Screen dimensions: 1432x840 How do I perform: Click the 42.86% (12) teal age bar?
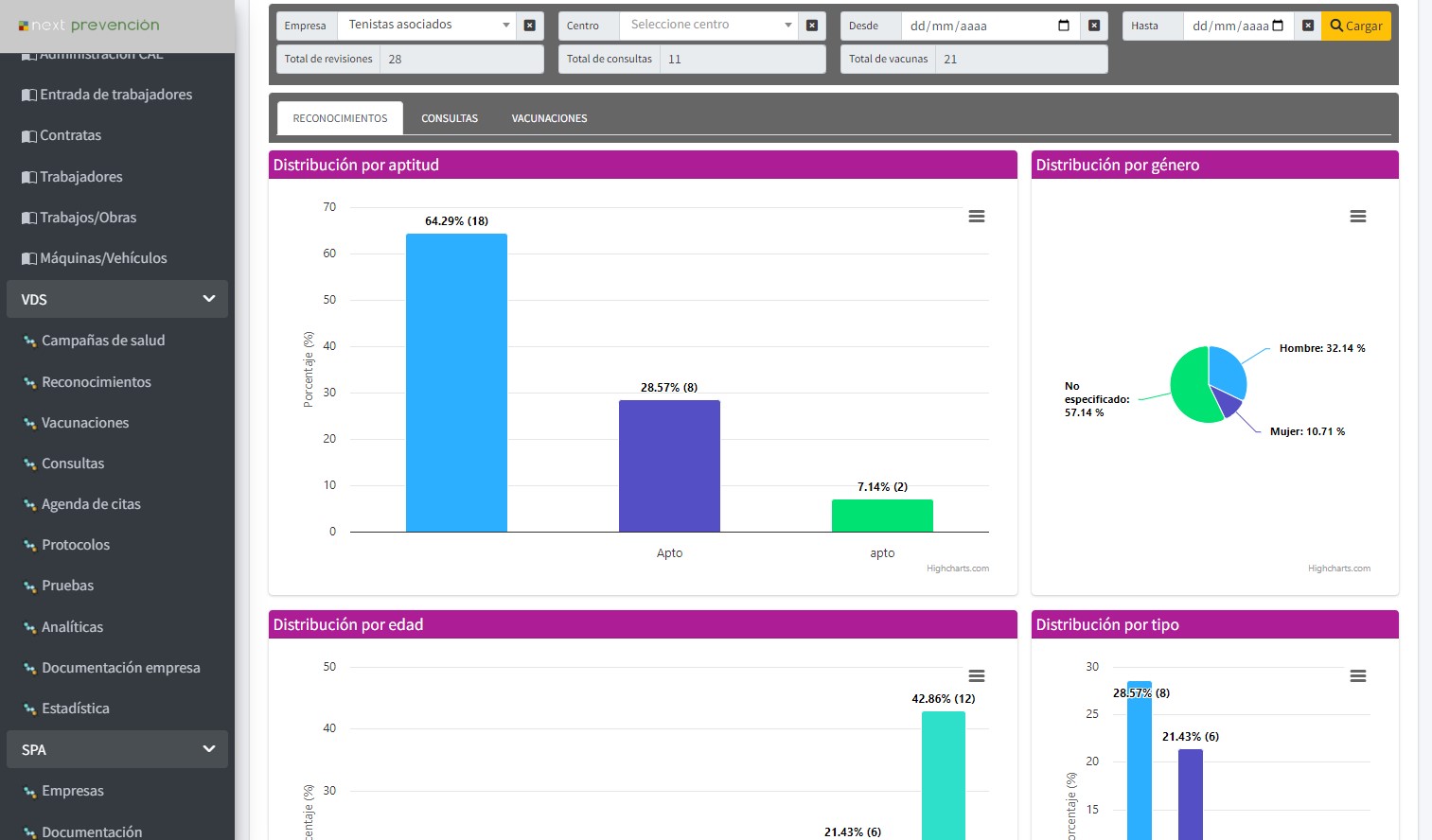tap(944, 776)
